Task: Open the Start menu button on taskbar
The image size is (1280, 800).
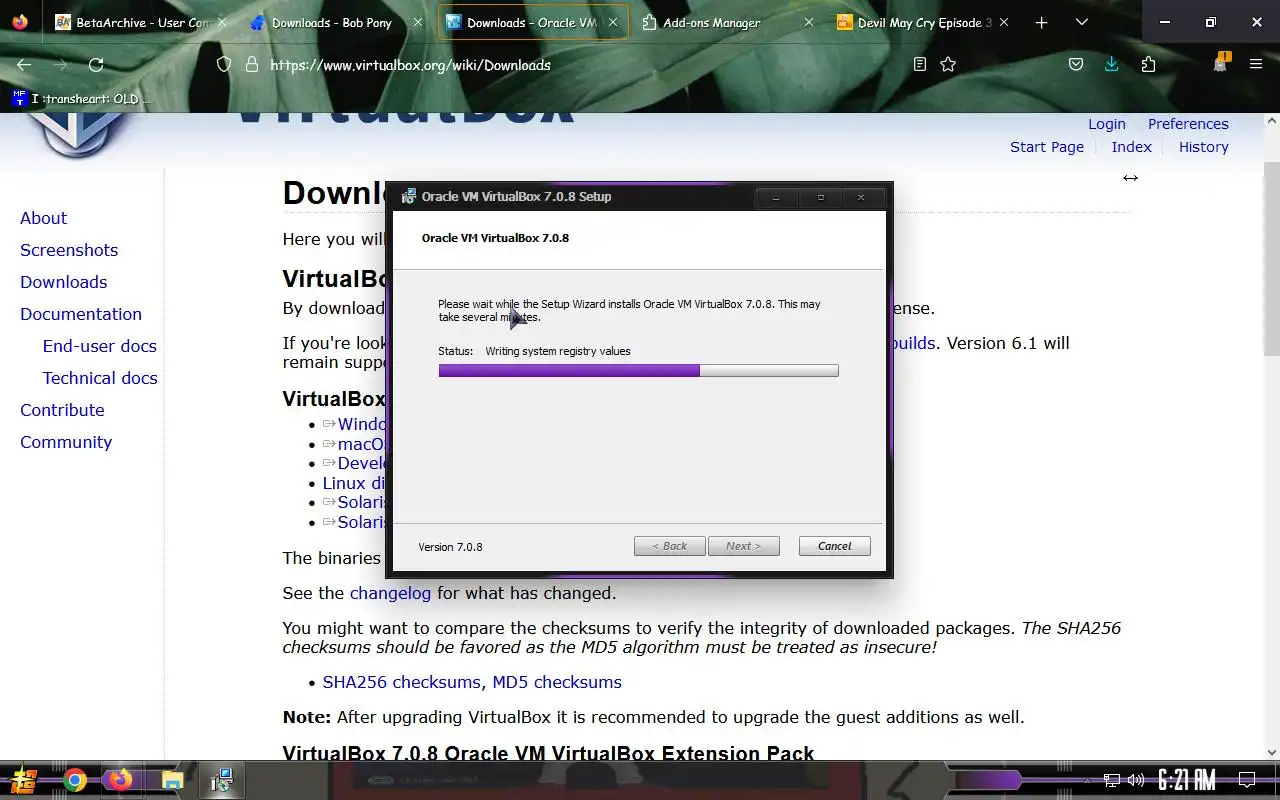Action: 24,780
